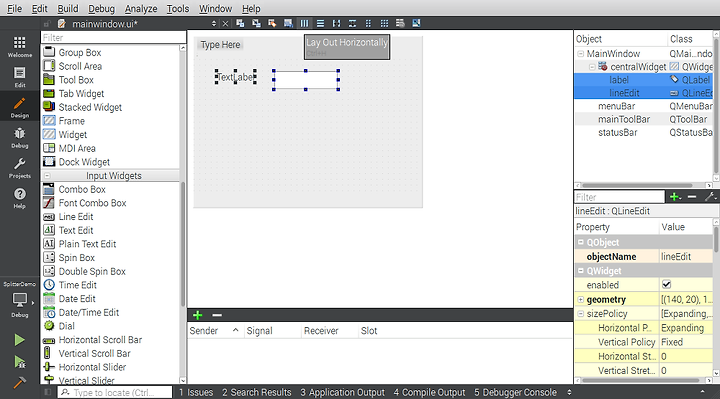Click the widget box Filter field

tap(113, 37)
